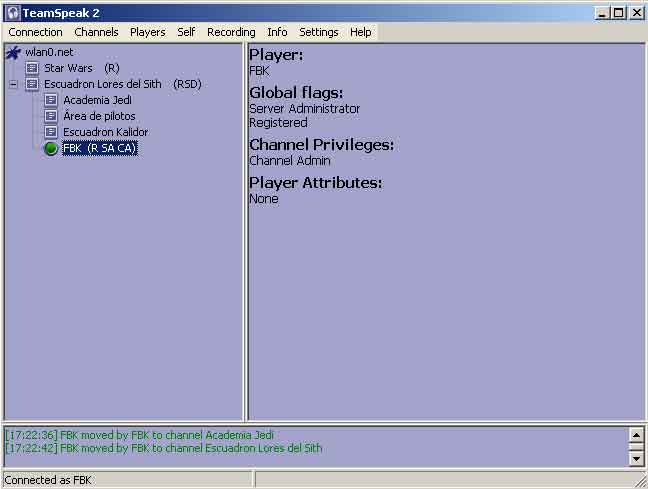This screenshot has height=489, width=648.
Task: Select the wlan0.net server entry
Action: tap(49, 52)
